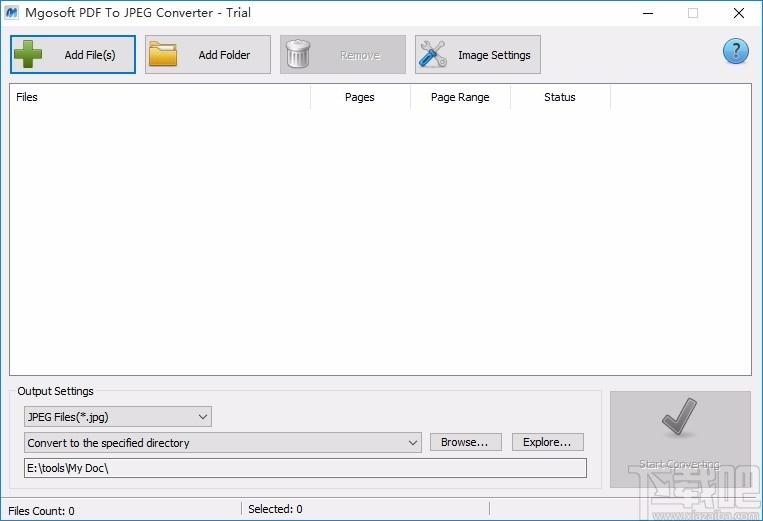The height and width of the screenshot is (521, 763).
Task: Click the Selected: 0 status text
Action: point(275,509)
